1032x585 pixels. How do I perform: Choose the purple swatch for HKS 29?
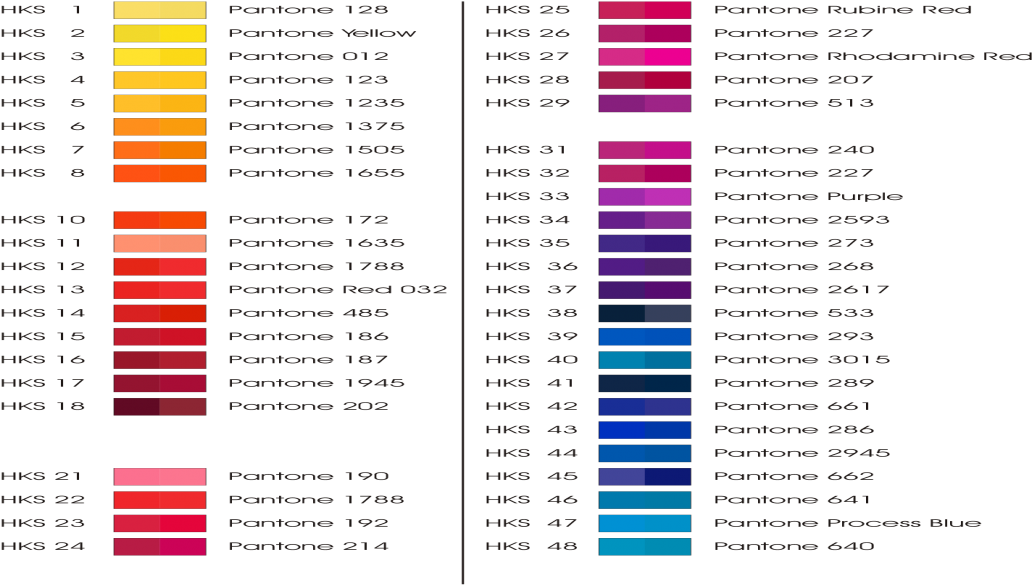click(645, 103)
